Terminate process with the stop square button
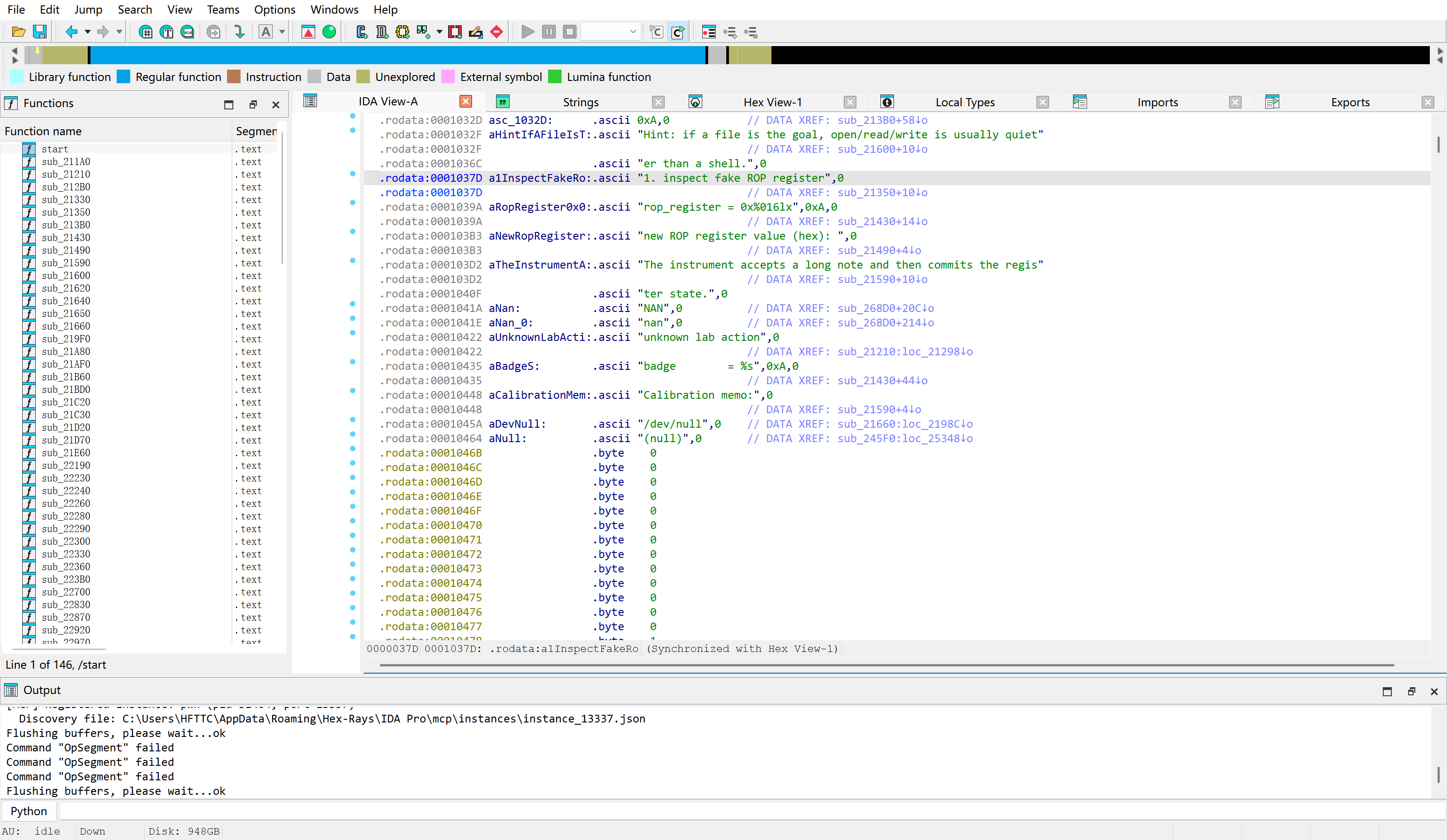Screen dimensions: 1447x840 pyautogui.click(x=570, y=32)
